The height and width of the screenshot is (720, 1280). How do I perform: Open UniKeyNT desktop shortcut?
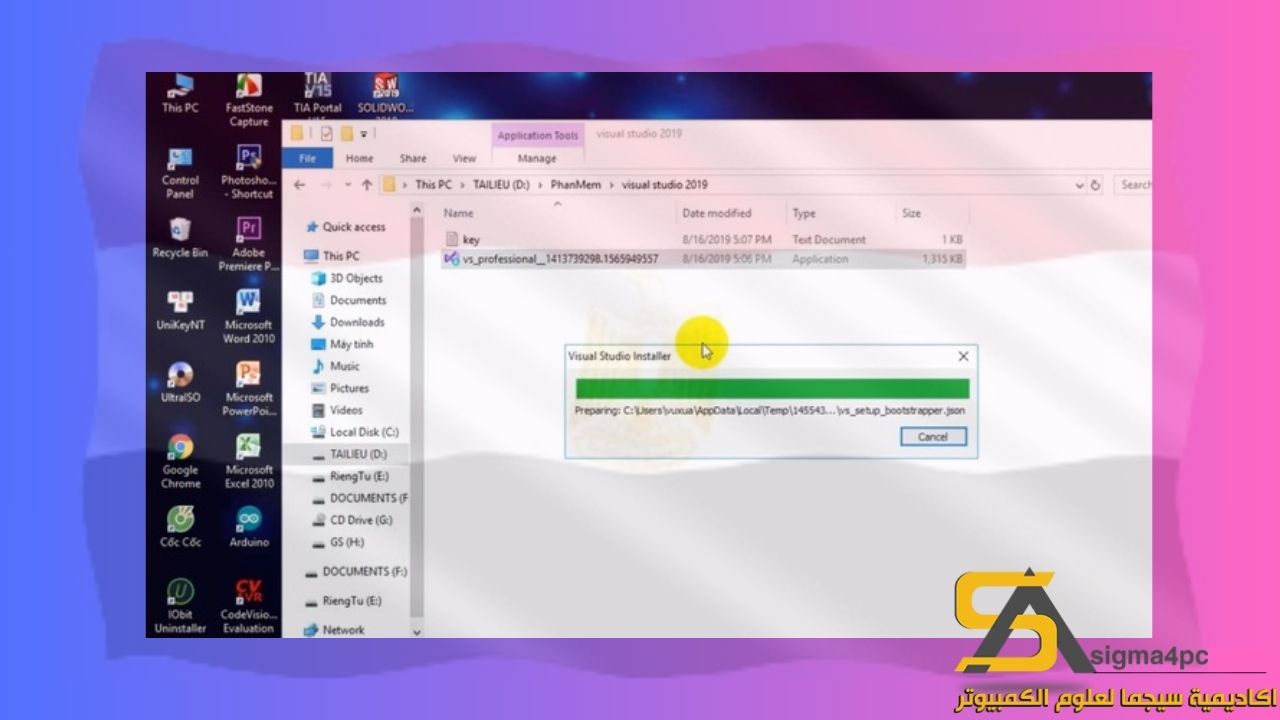click(180, 310)
